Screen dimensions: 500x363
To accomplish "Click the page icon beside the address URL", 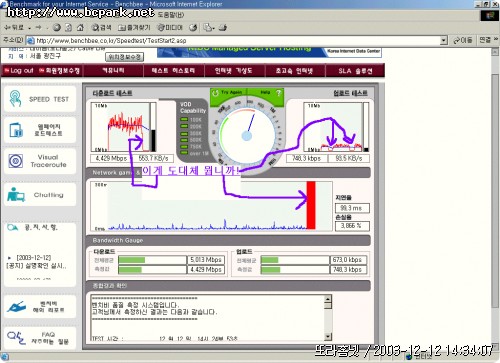I will (30, 41).
